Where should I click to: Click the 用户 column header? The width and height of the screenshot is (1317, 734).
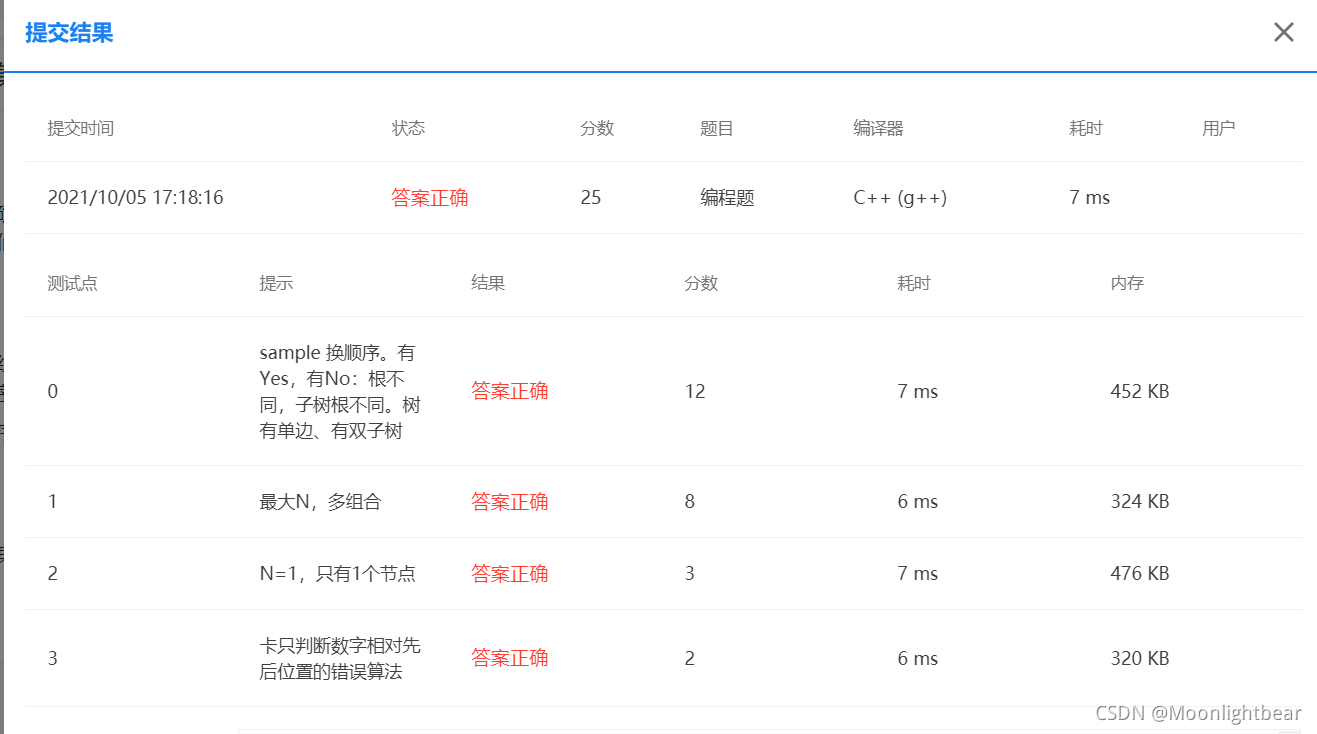tap(1218, 128)
